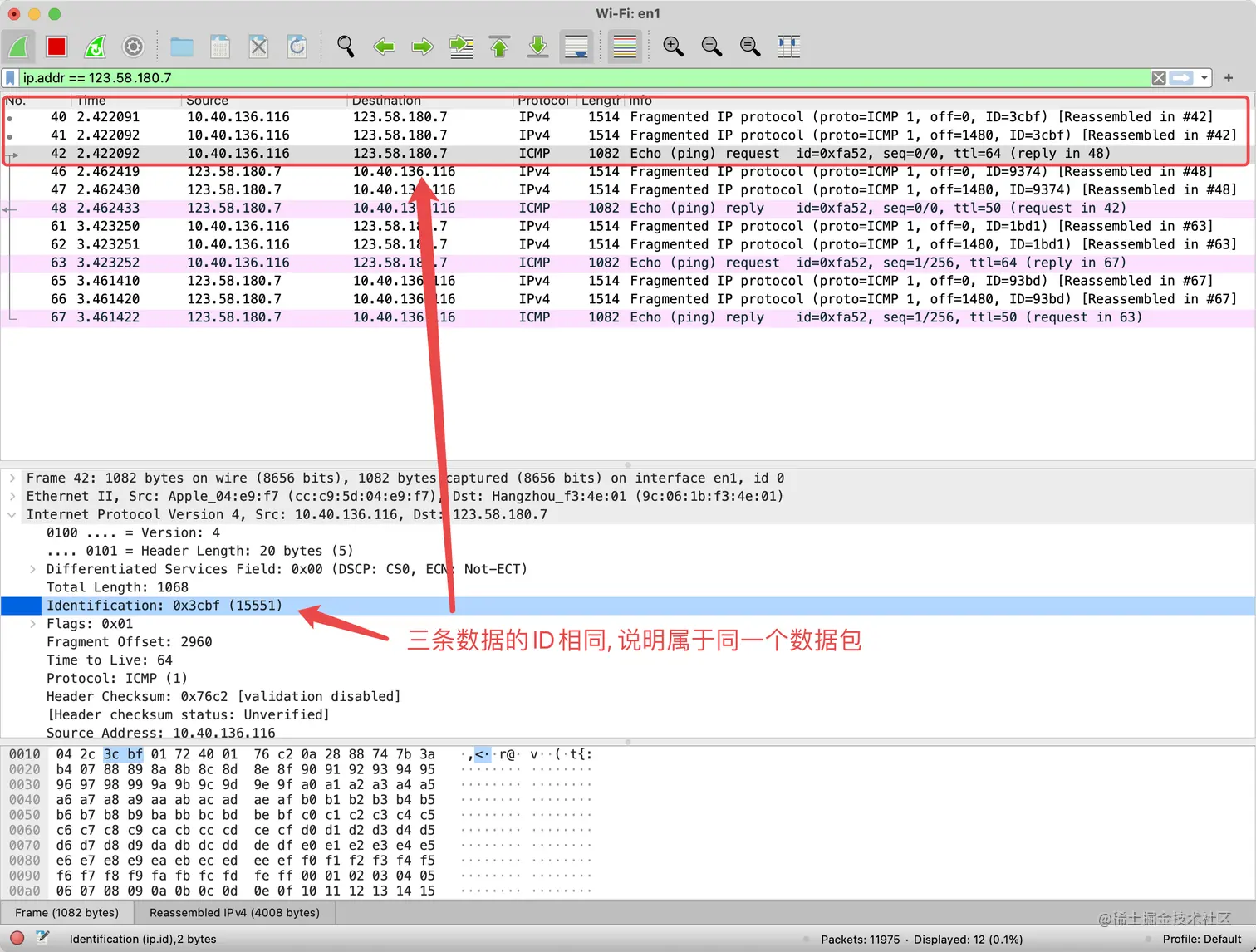The height and width of the screenshot is (952, 1256).
Task: Toggle auto scroll during live capture
Action: [576, 47]
